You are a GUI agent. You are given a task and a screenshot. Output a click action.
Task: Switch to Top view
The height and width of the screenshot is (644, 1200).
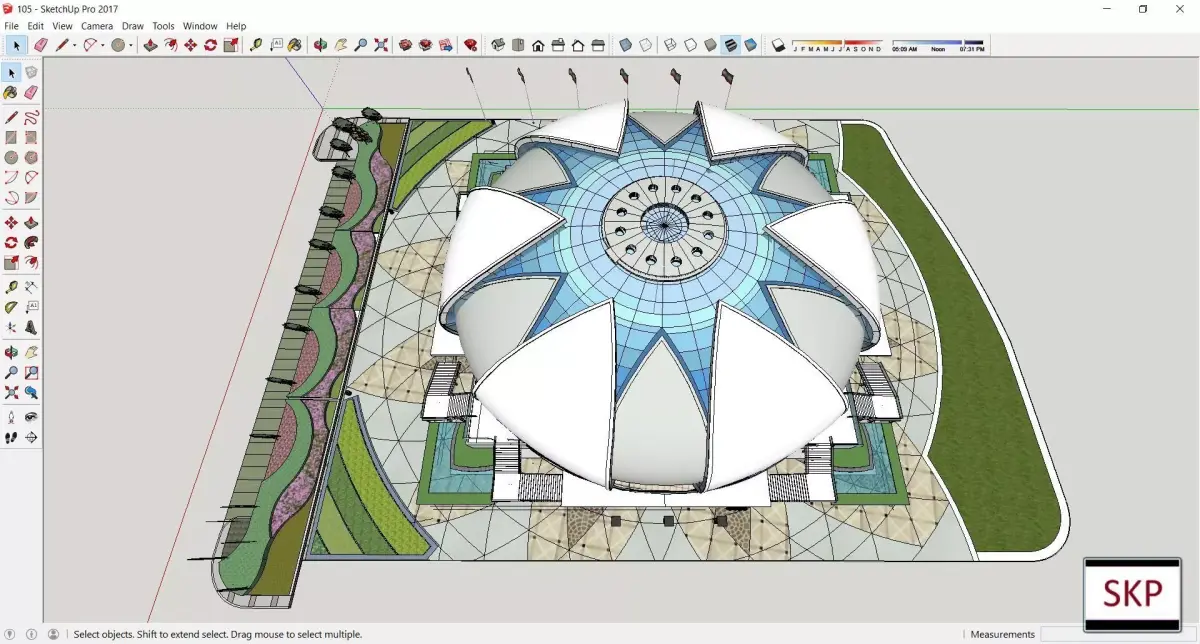[518, 45]
